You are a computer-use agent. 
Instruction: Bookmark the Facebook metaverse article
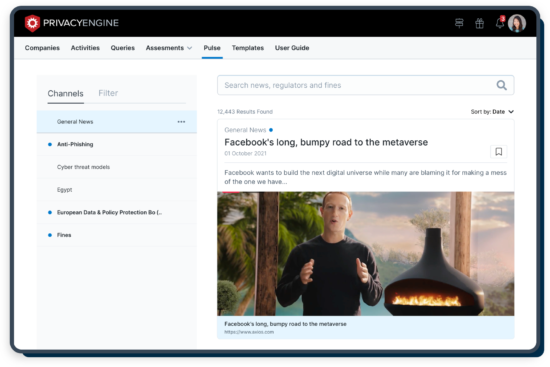pyautogui.click(x=498, y=152)
